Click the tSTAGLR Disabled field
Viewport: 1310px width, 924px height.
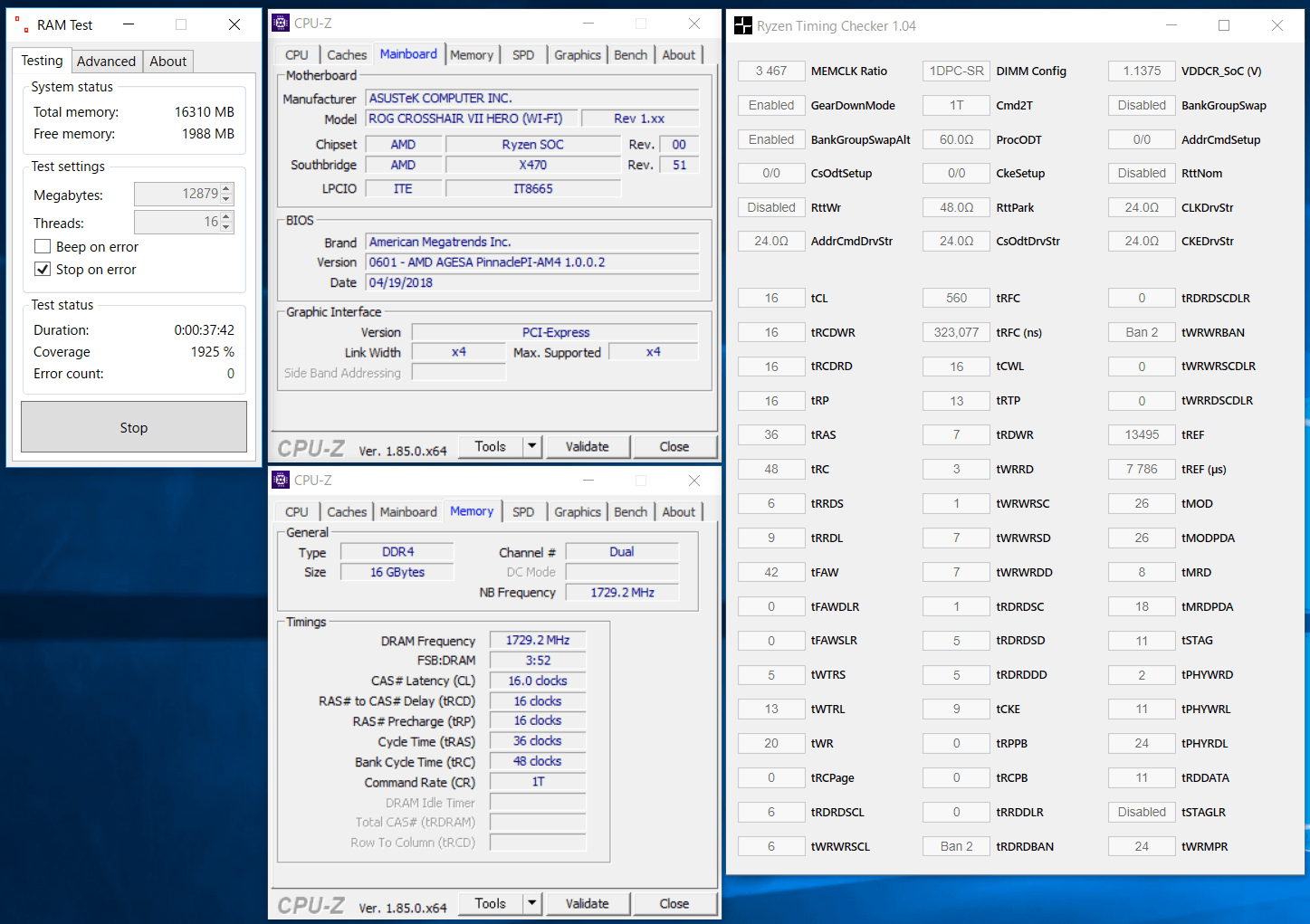[1142, 812]
